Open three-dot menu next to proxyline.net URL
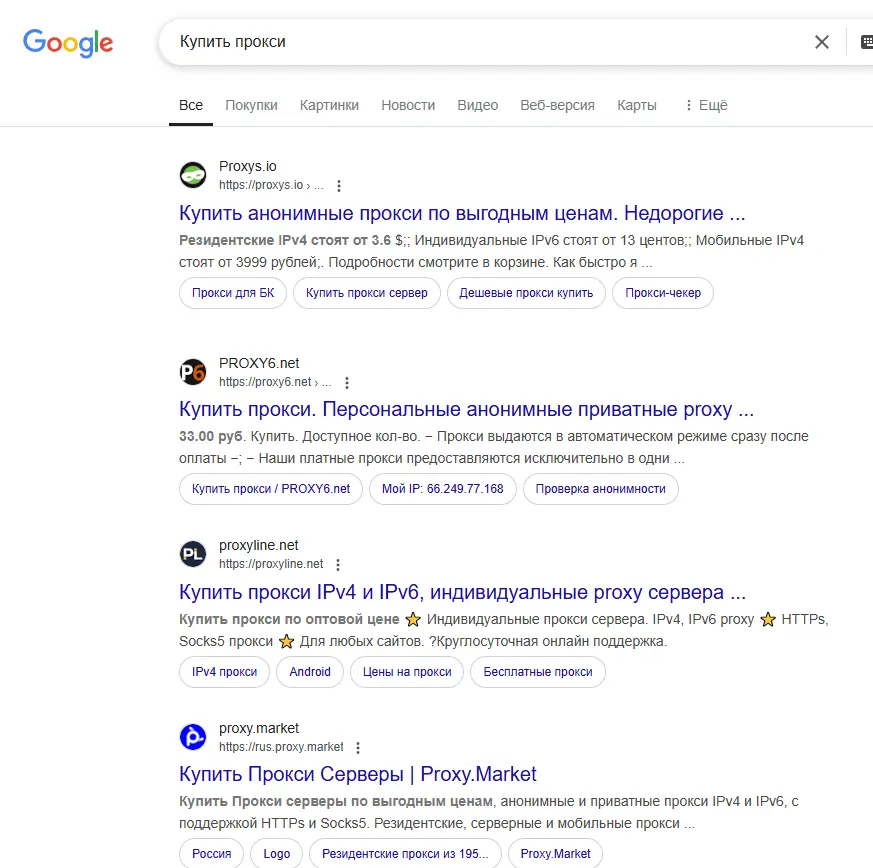This screenshot has width=873, height=868. [338, 565]
